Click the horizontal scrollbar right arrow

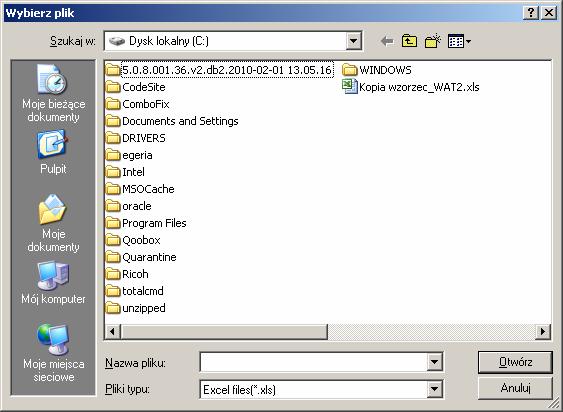point(543,332)
